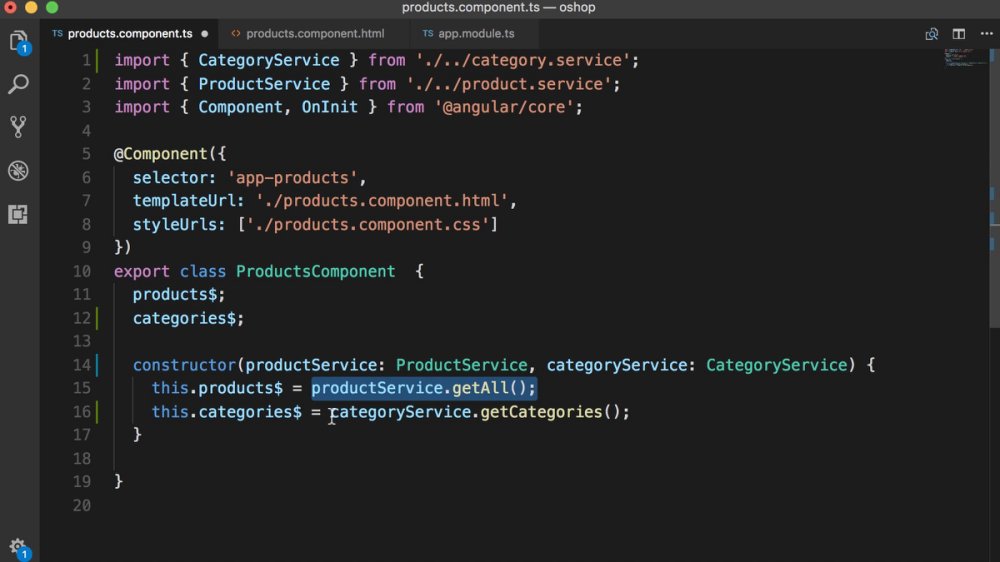Click the ProductsComponent class name
Image resolution: width=1000 pixels, height=562 pixels.
316,272
